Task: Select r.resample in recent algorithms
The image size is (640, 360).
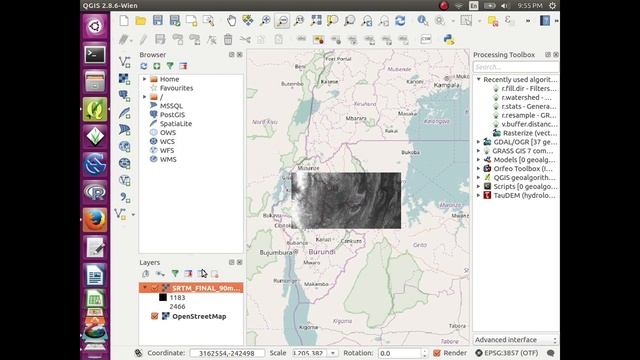Action: click(529, 115)
